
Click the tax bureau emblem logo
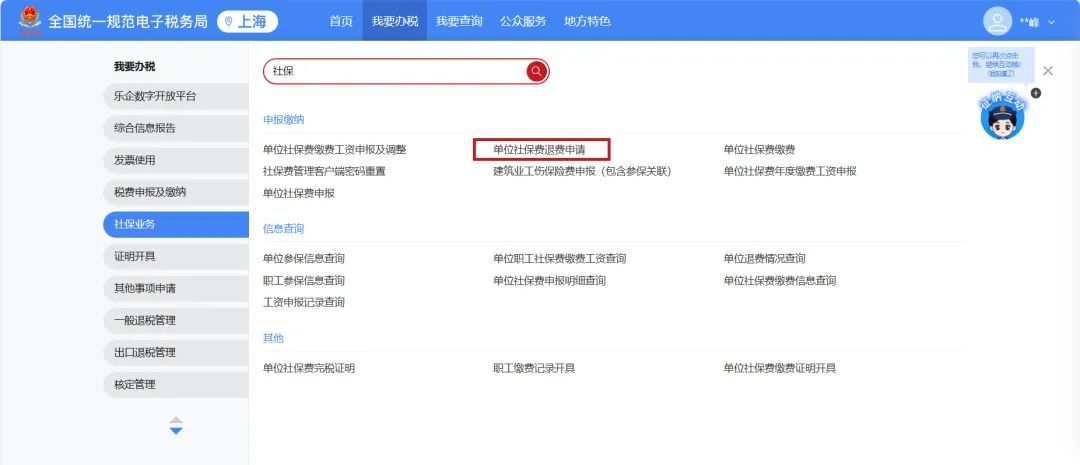click(x=30, y=21)
